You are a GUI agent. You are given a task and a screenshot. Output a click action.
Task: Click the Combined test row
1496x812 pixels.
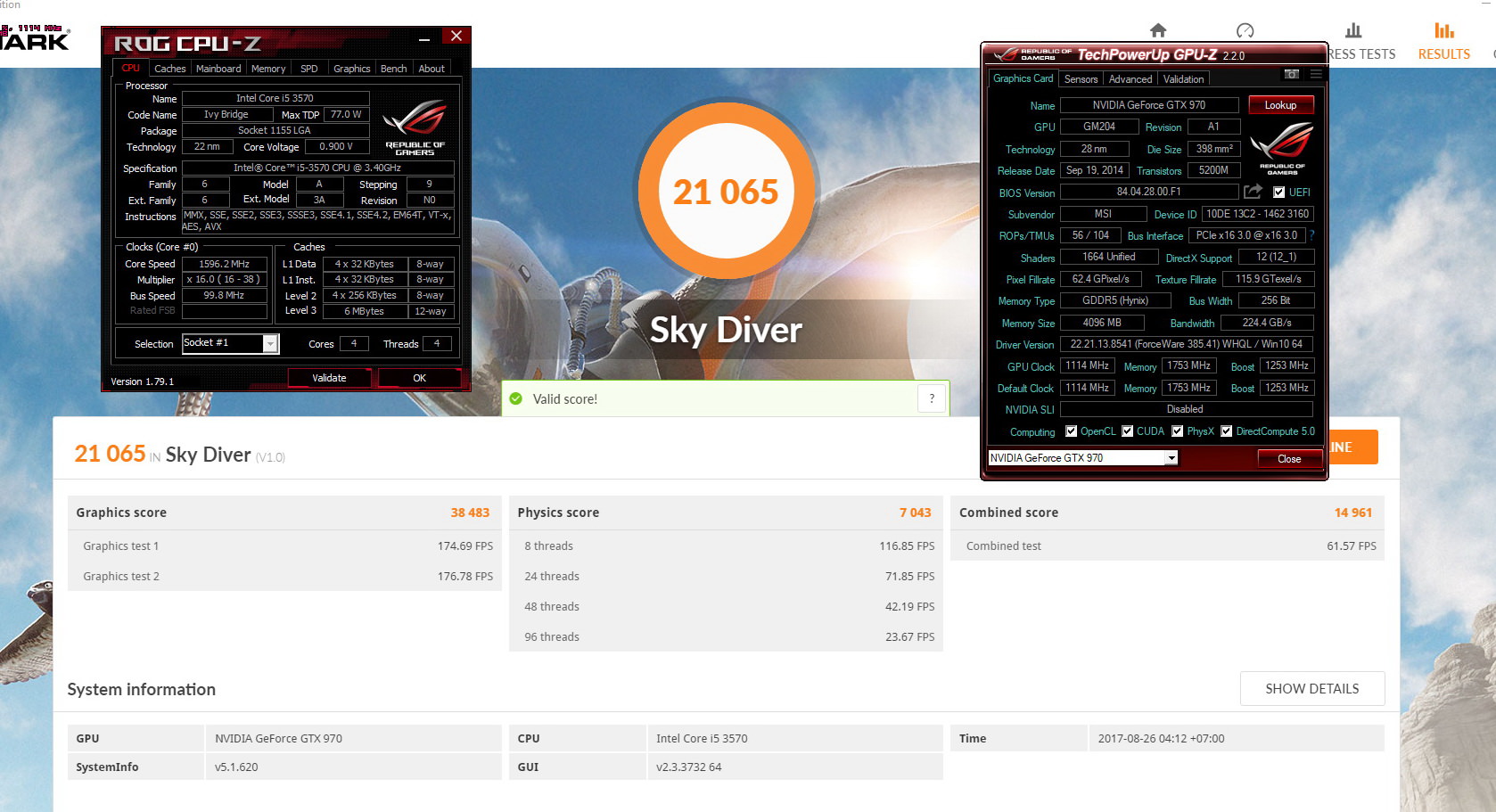coord(1168,545)
